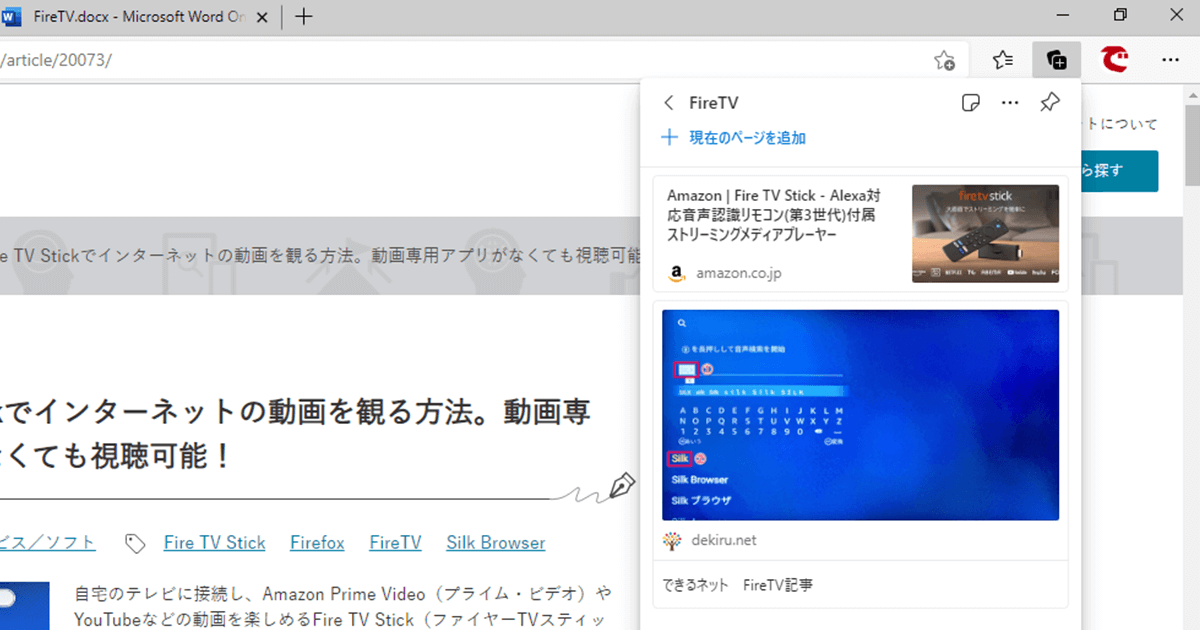1200x630 pixels.
Task: Go back from FireTV collection
Action: (669, 103)
